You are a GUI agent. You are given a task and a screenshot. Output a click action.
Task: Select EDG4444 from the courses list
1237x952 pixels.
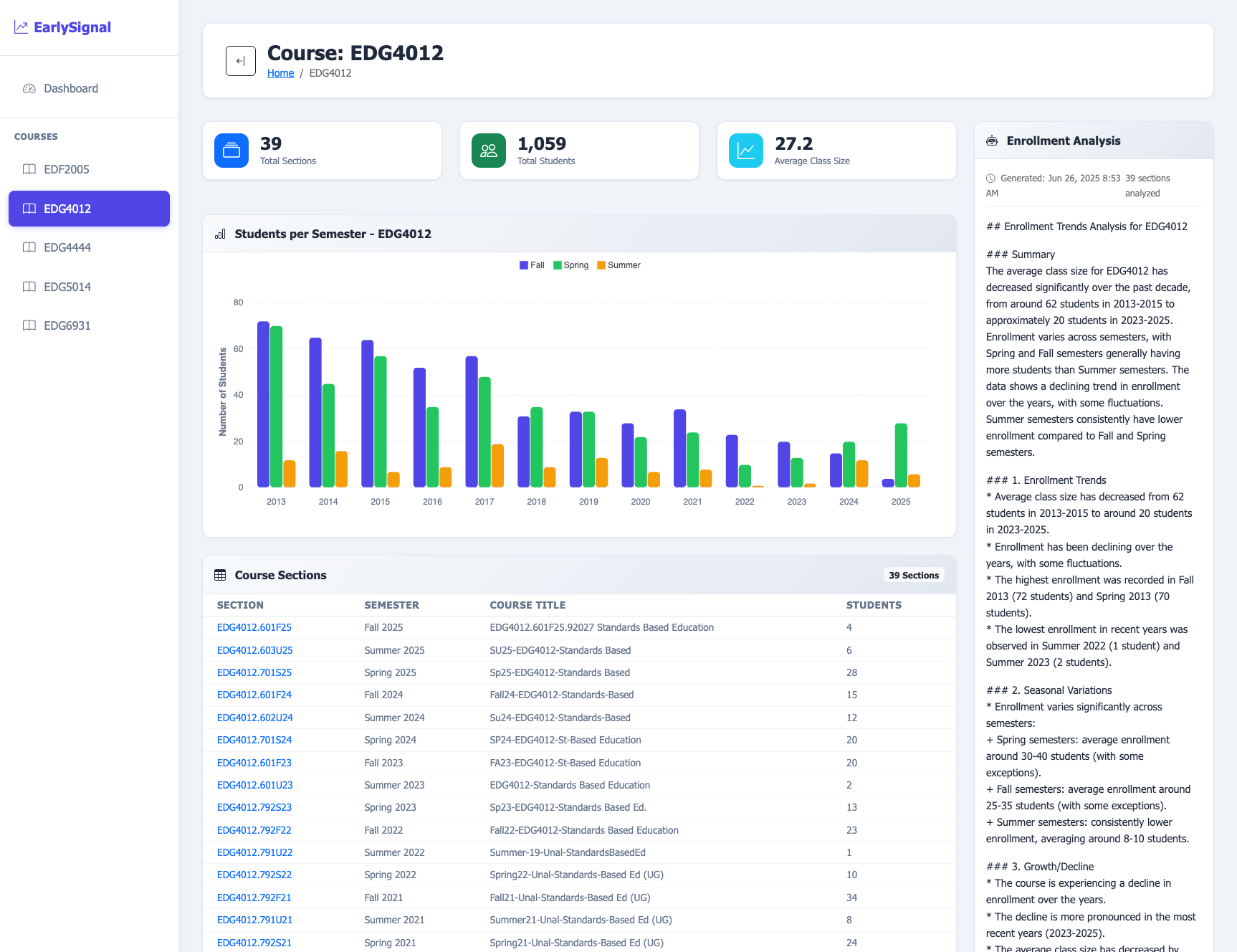[x=67, y=247]
